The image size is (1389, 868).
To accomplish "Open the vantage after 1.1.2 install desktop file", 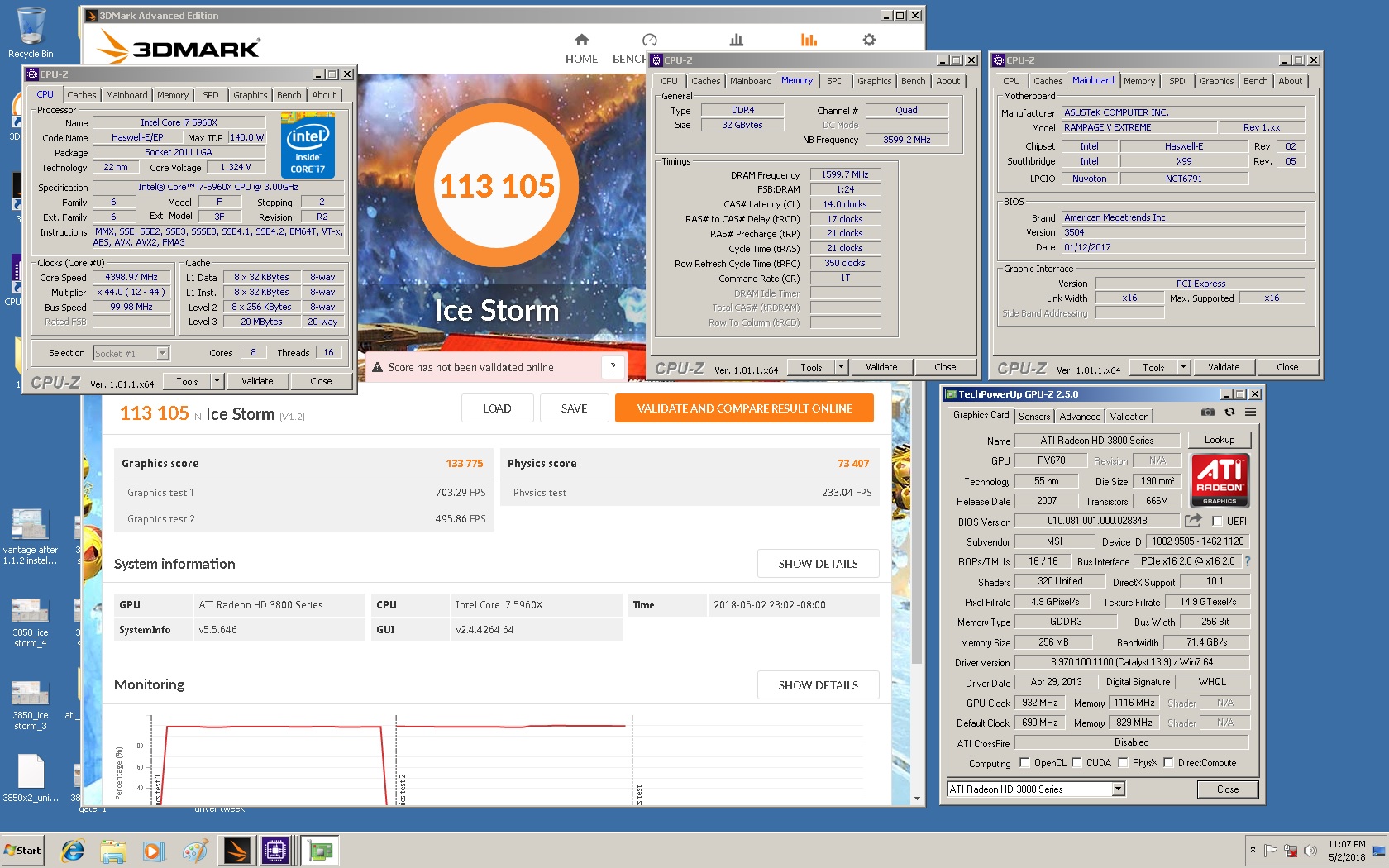I will coord(30,537).
